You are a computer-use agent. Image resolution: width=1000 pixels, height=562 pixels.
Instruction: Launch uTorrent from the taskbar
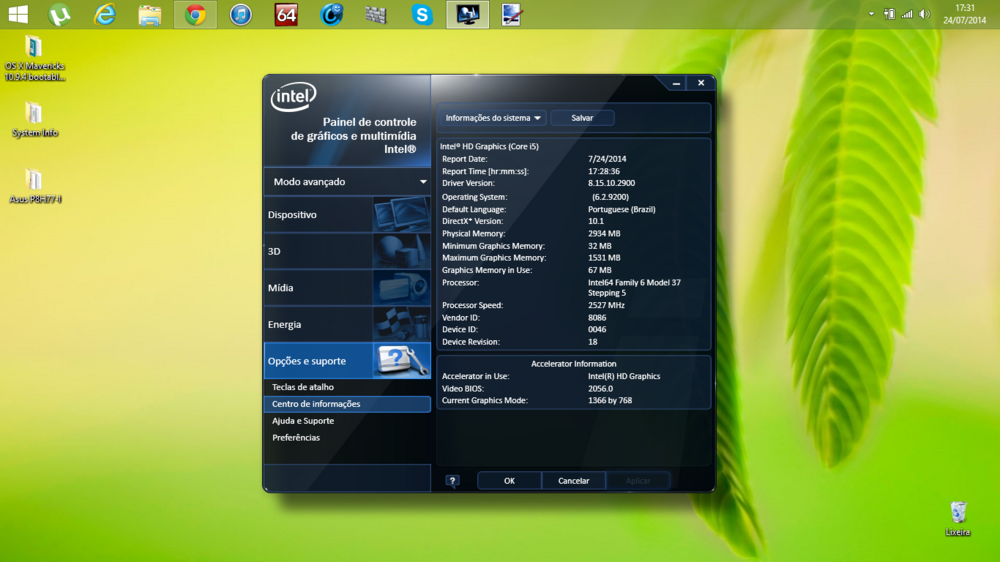(60, 15)
